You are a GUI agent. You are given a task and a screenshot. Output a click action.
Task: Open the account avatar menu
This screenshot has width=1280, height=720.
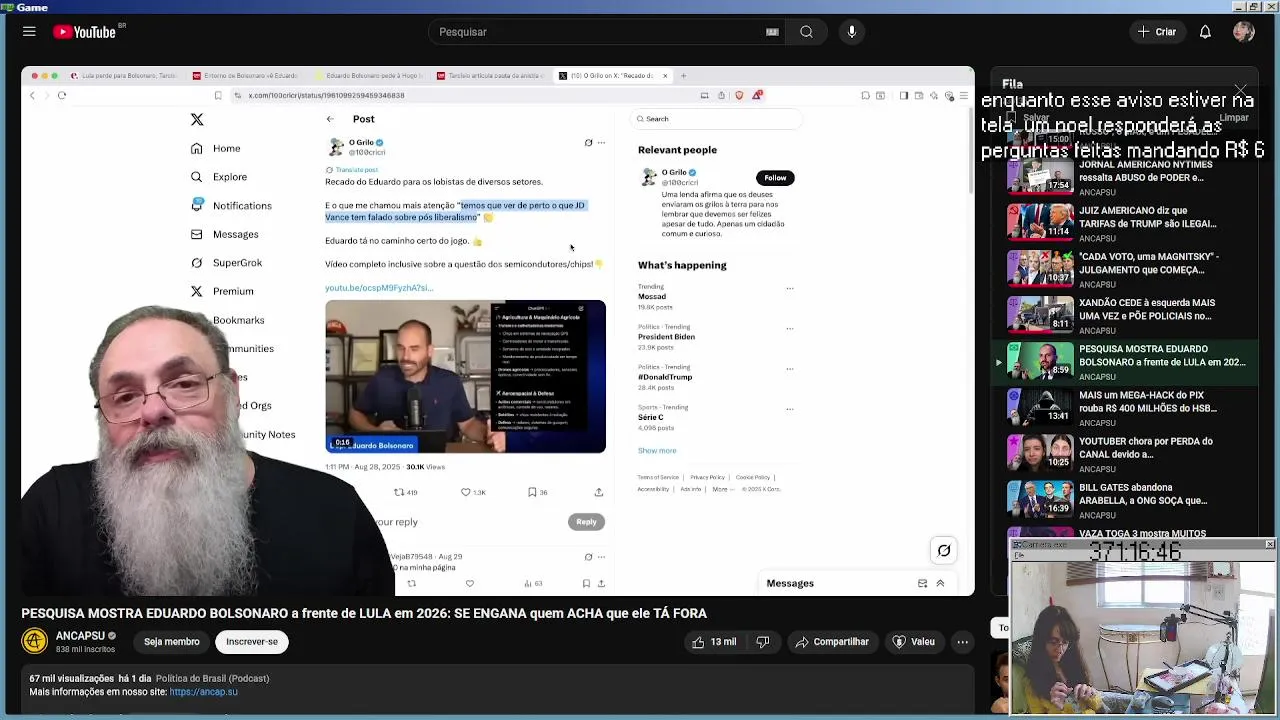coord(1244,32)
